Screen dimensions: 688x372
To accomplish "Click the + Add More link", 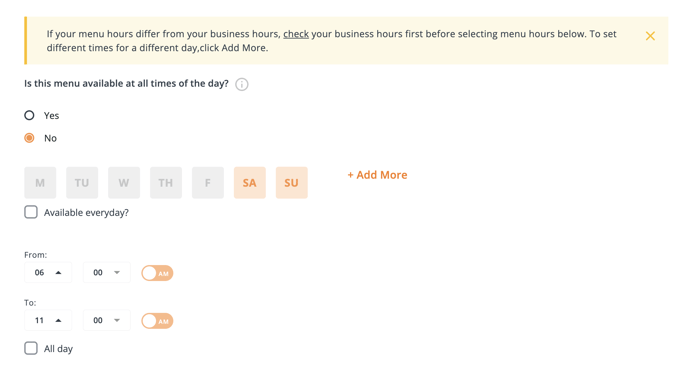I will [377, 175].
